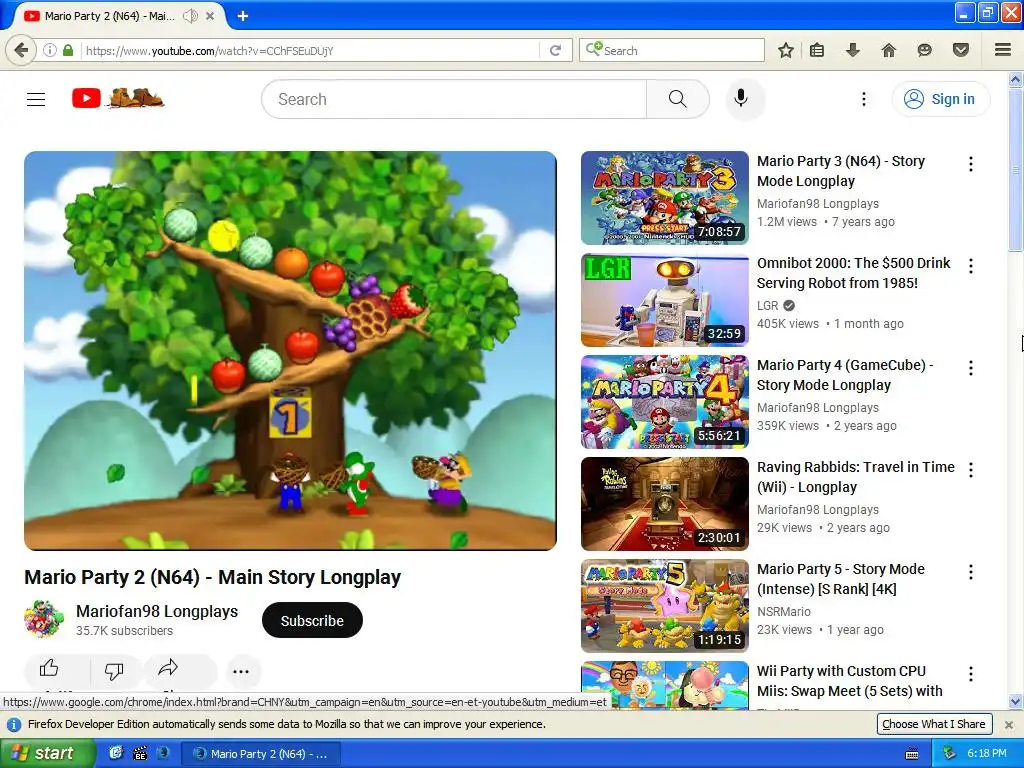1024x768 pixels.
Task: Select the Mario Party 2 (N64) browser tab
Action: tap(108, 16)
